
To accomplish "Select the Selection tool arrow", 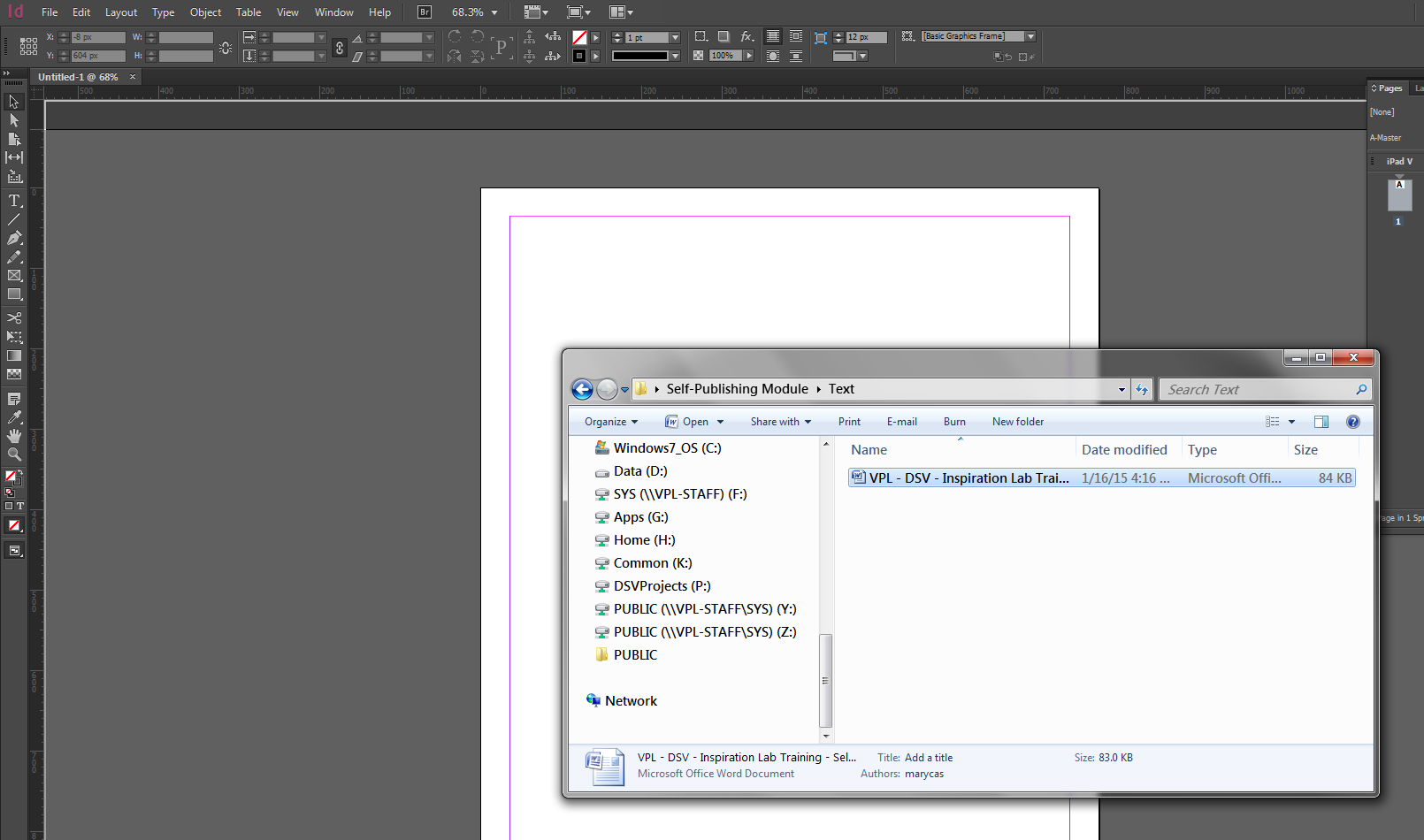I will tap(14, 102).
